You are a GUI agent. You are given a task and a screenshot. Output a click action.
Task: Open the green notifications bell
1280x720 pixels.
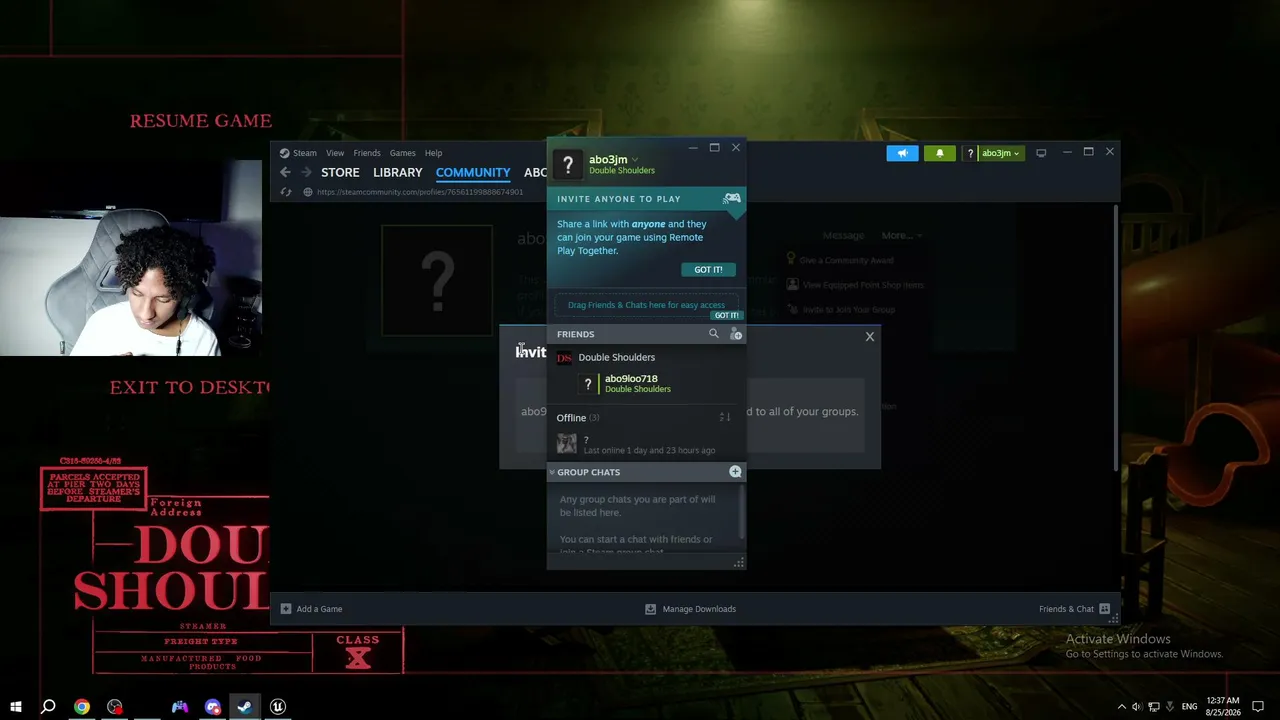point(939,153)
